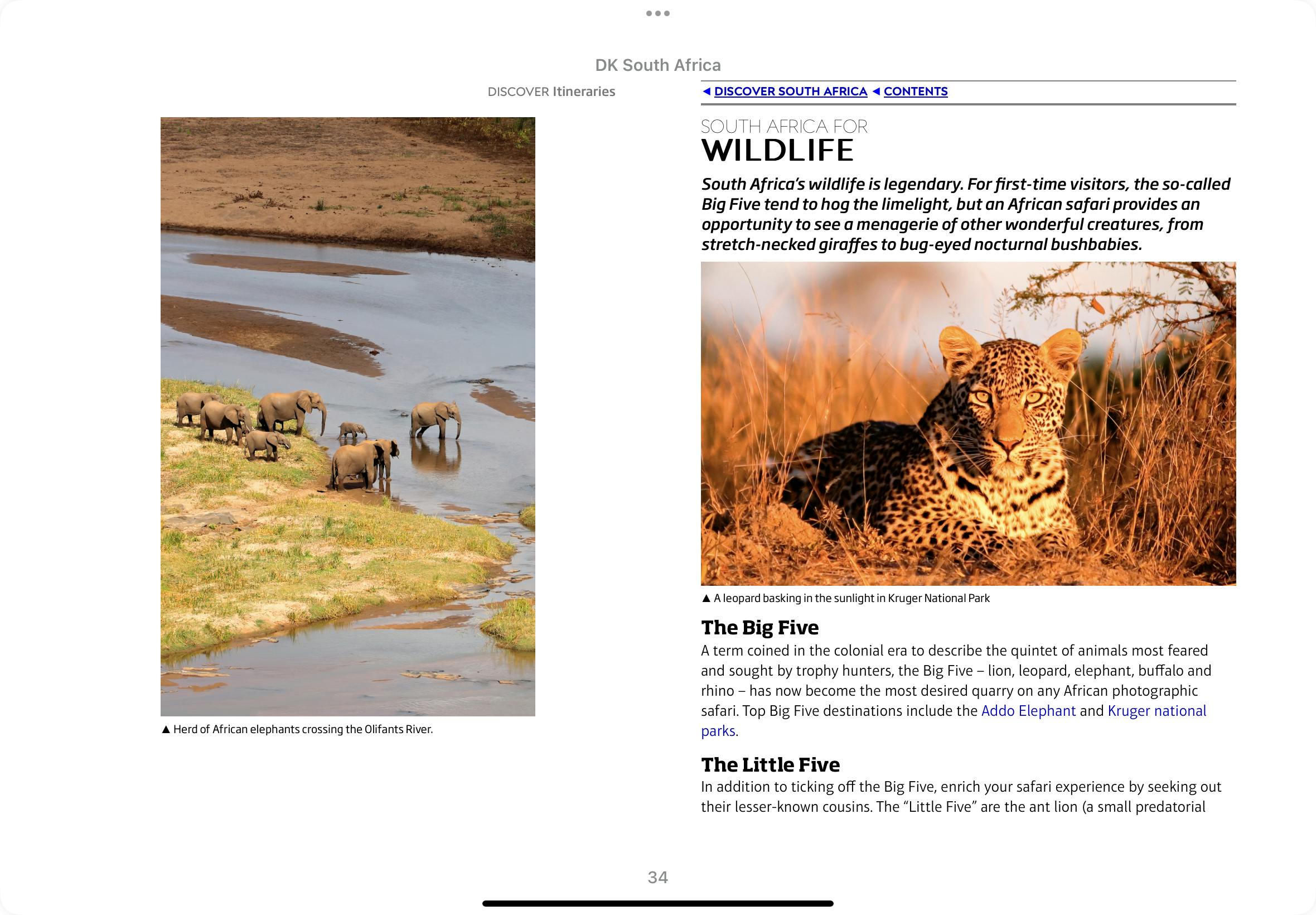Click the triangle marker beside leopard caption
The image size is (1316, 915).
click(x=706, y=598)
